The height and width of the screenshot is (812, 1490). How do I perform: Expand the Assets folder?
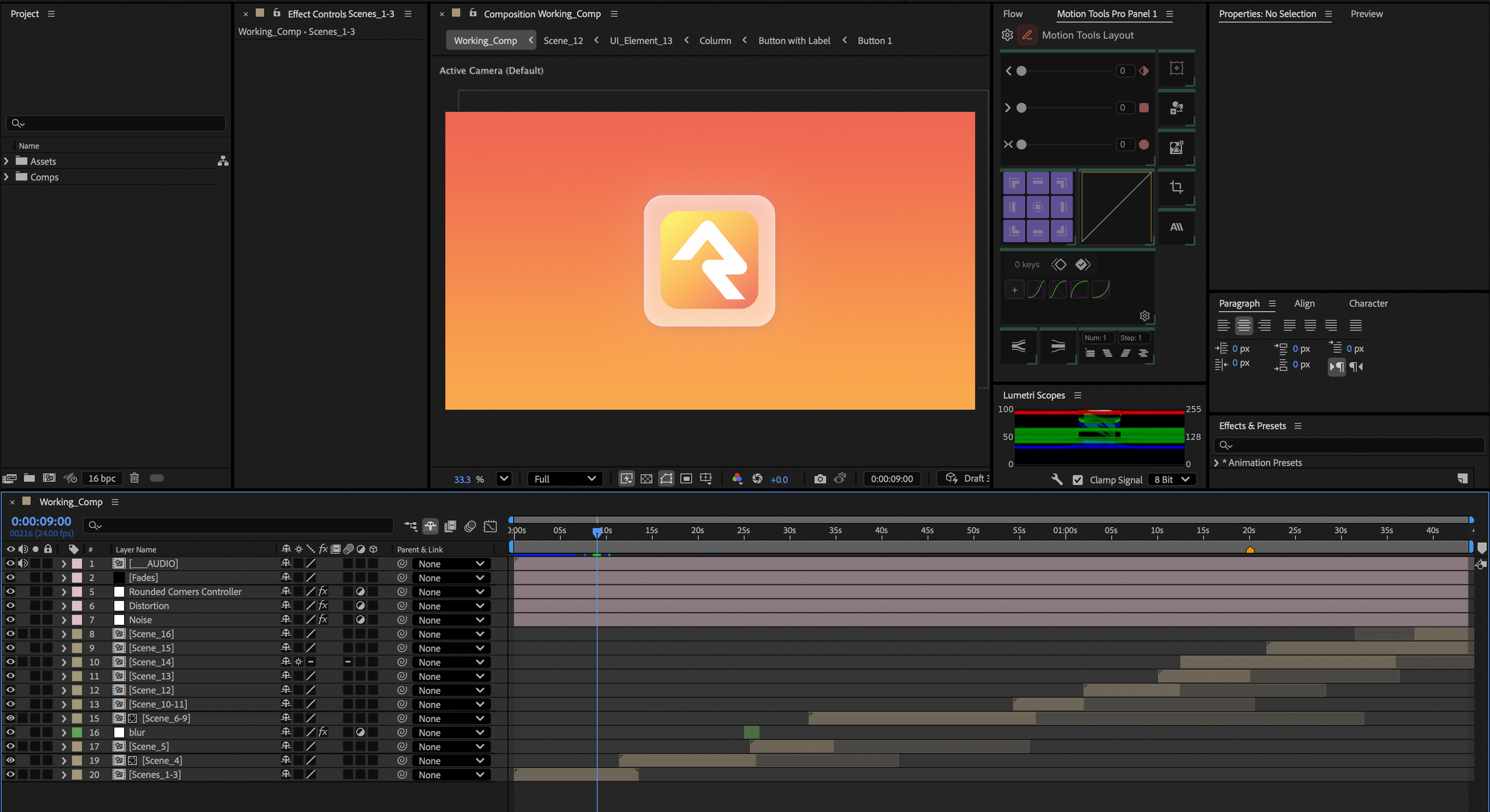(x=6, y=161)
